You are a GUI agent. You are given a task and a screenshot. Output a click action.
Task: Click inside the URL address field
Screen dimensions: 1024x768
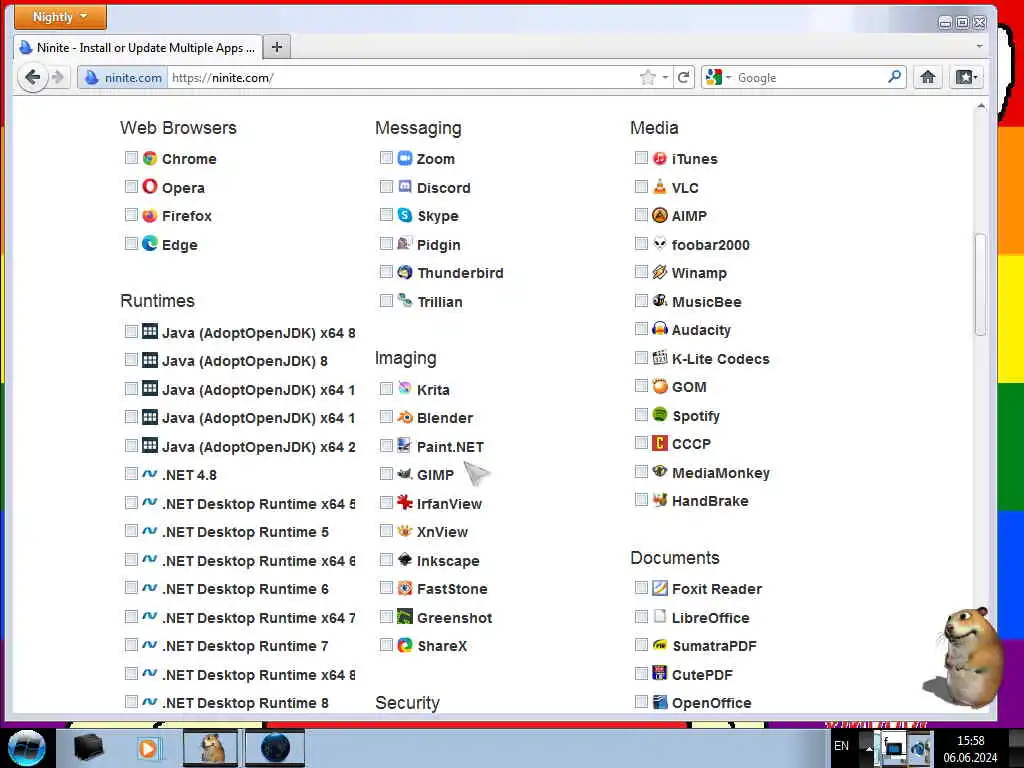click(x=402, y=77)
